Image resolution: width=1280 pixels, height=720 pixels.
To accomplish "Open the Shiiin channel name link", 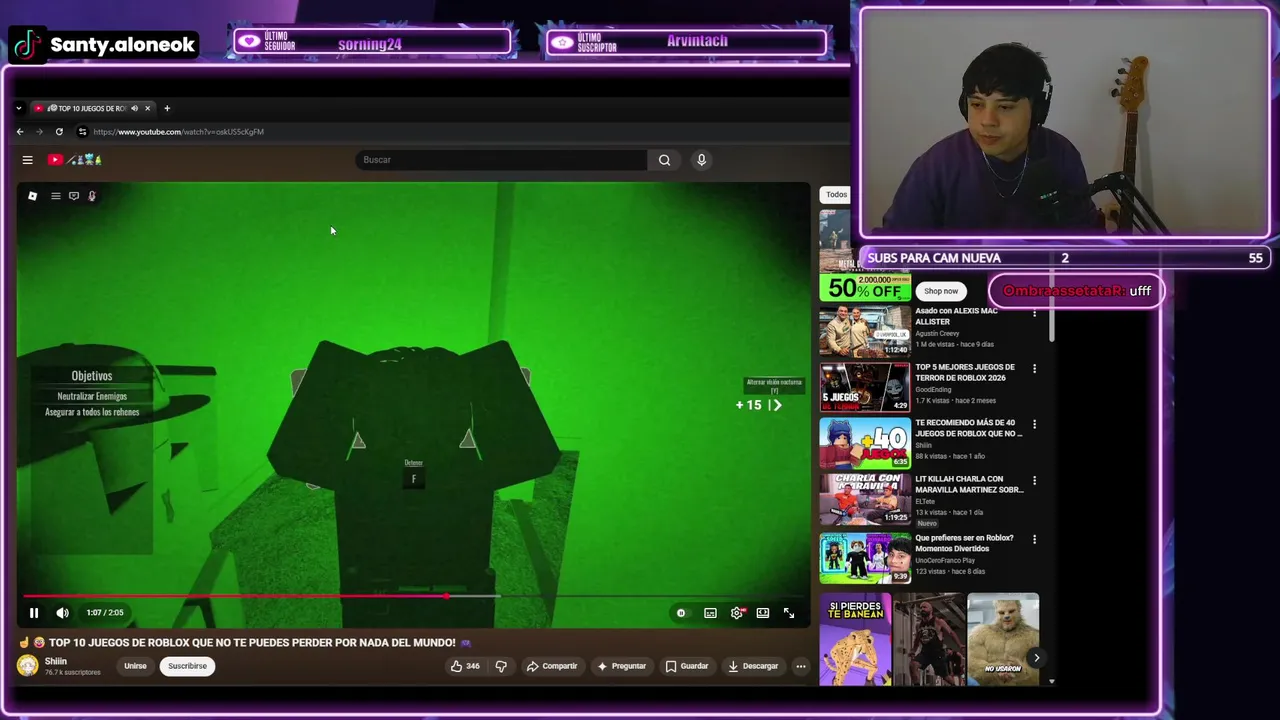I will (56, 661).
